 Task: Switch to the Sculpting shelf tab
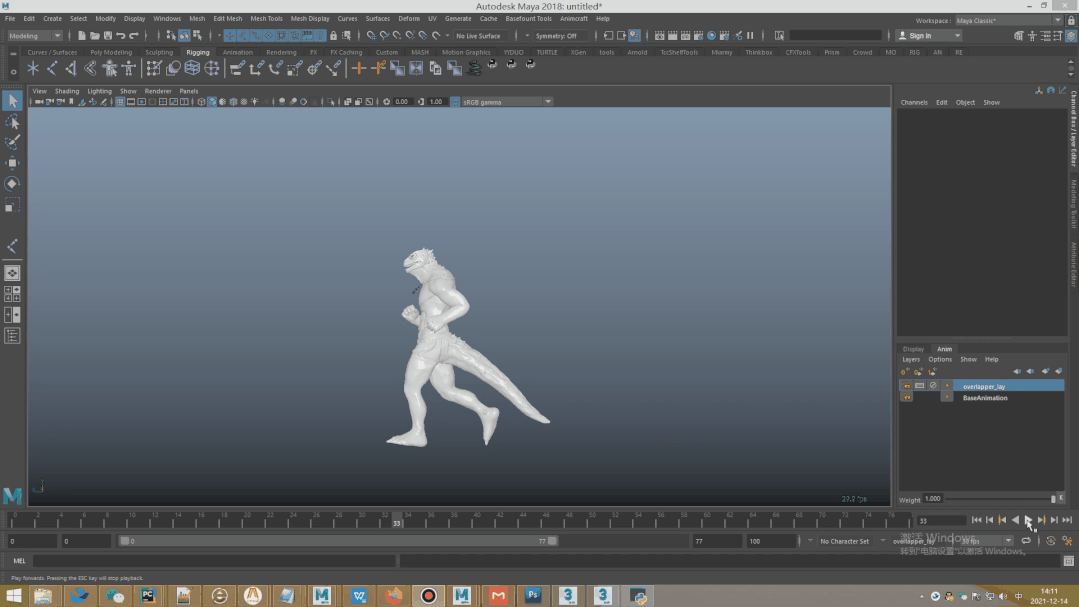[x=159, y=52]
